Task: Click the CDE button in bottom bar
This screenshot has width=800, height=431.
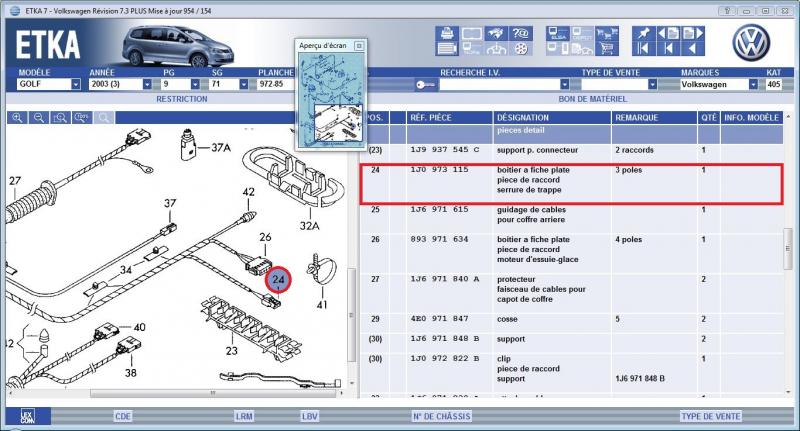Action: click(122, 416)
